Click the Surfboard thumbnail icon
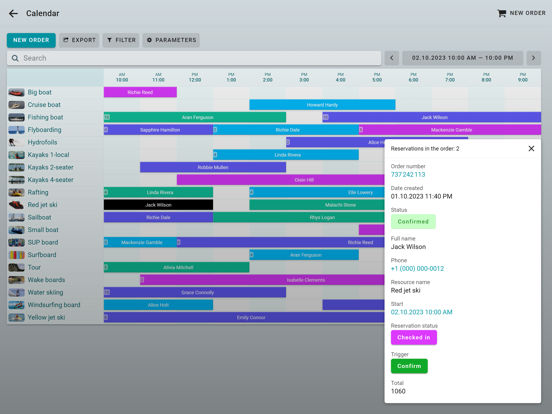The height and width of the screenshot is (414, 552). point(17,255)
